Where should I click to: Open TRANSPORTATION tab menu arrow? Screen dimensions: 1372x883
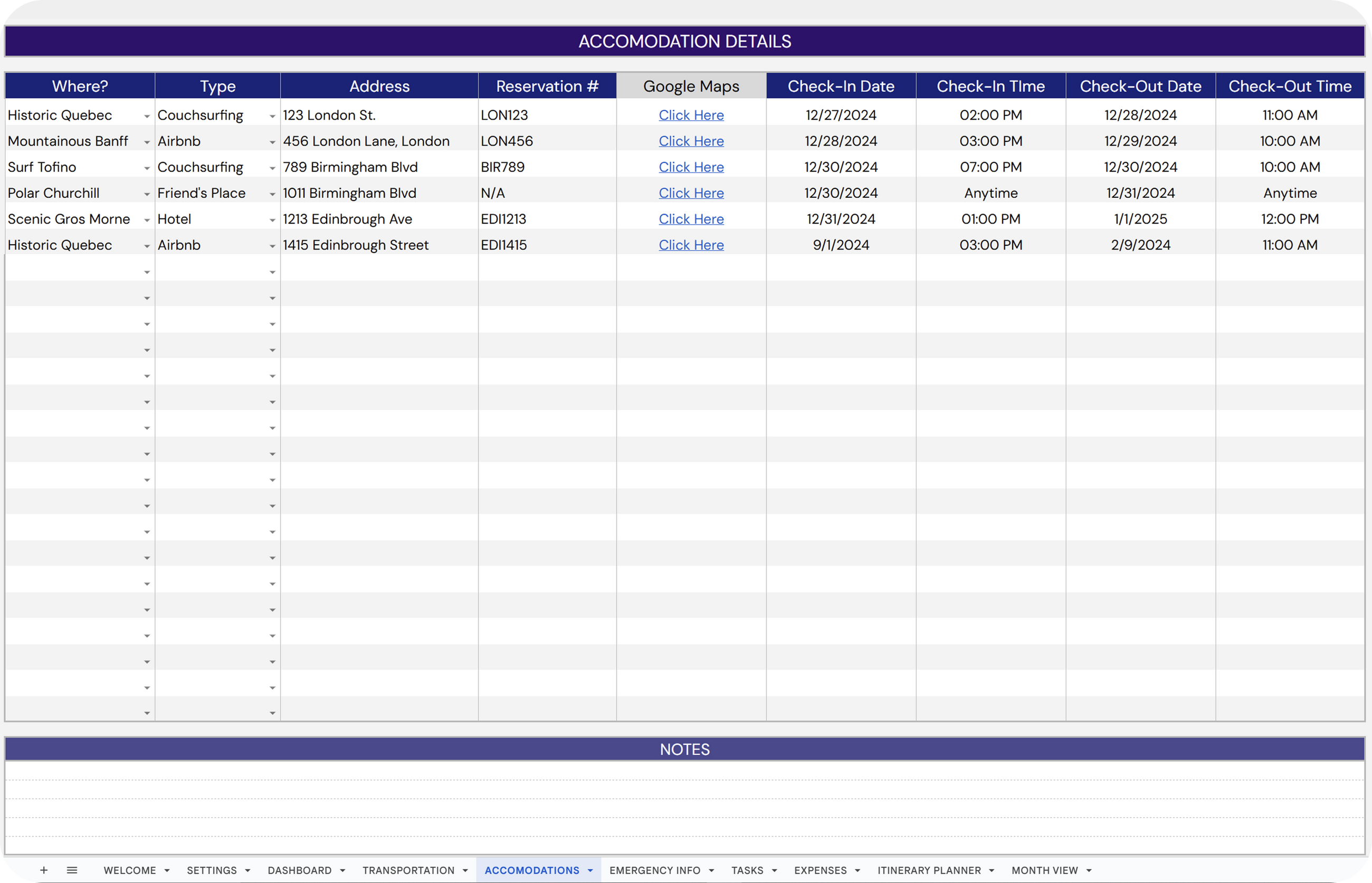465,870
